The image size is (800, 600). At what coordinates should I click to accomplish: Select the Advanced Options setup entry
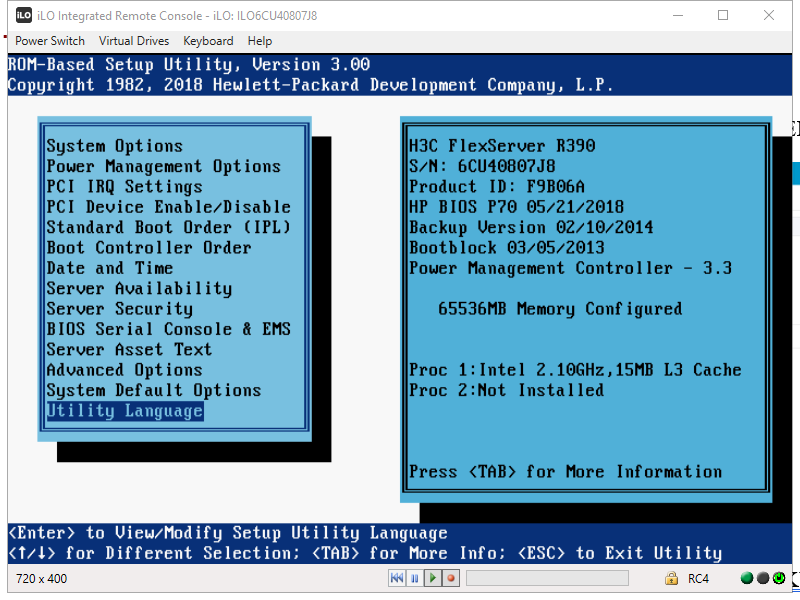click(123, 369)
